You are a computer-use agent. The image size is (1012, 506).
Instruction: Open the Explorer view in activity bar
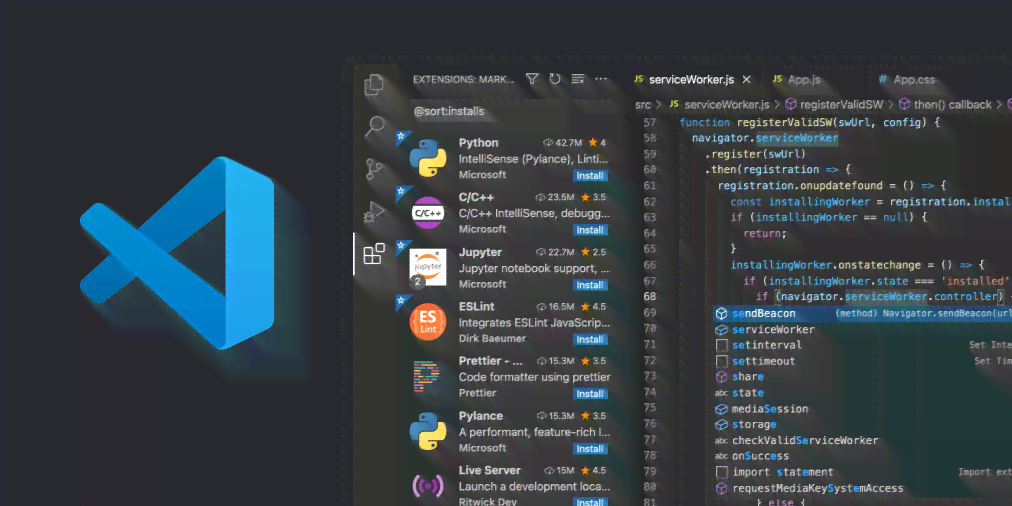pos(374,85)
